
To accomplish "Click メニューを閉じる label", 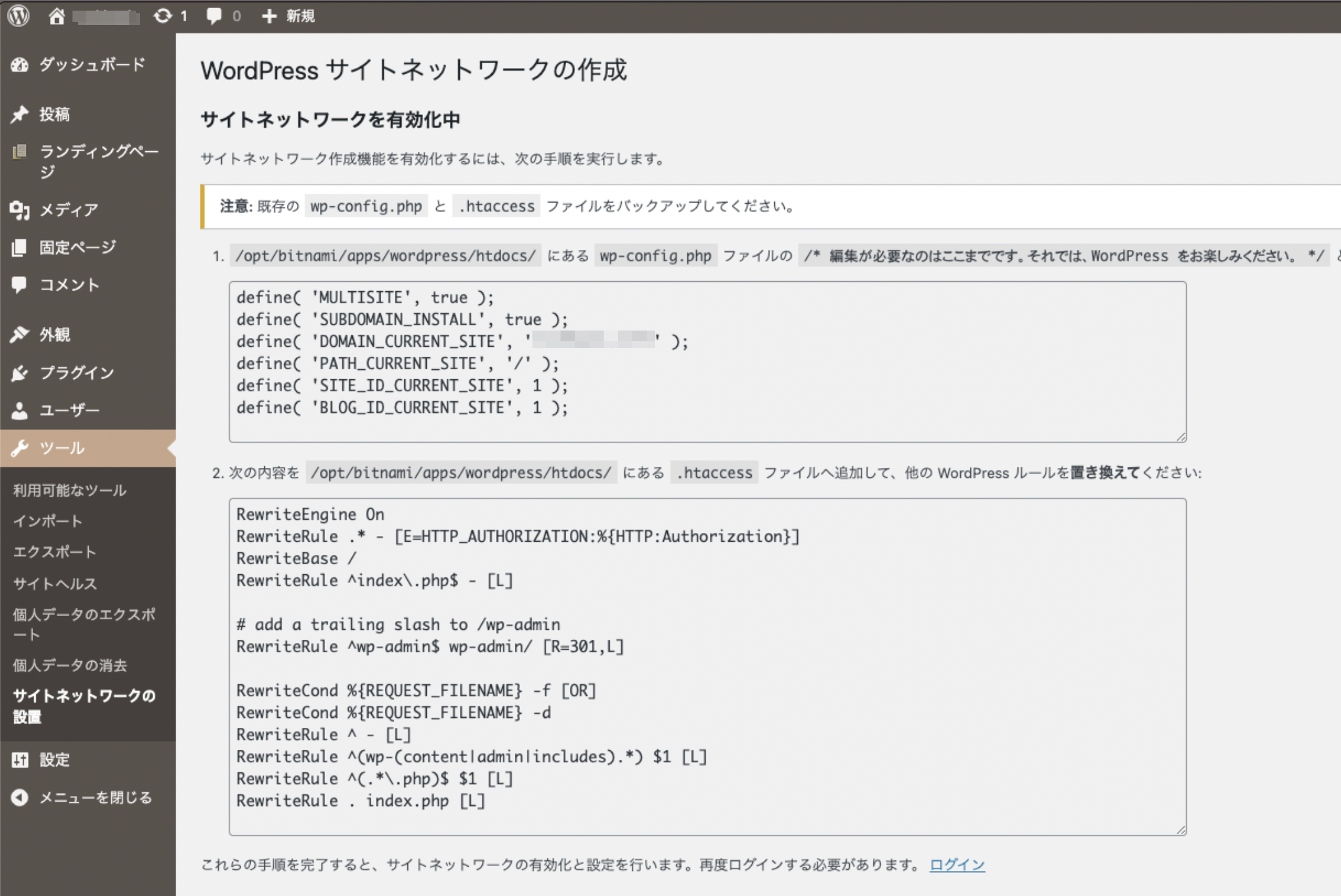I will coord(96,798).
